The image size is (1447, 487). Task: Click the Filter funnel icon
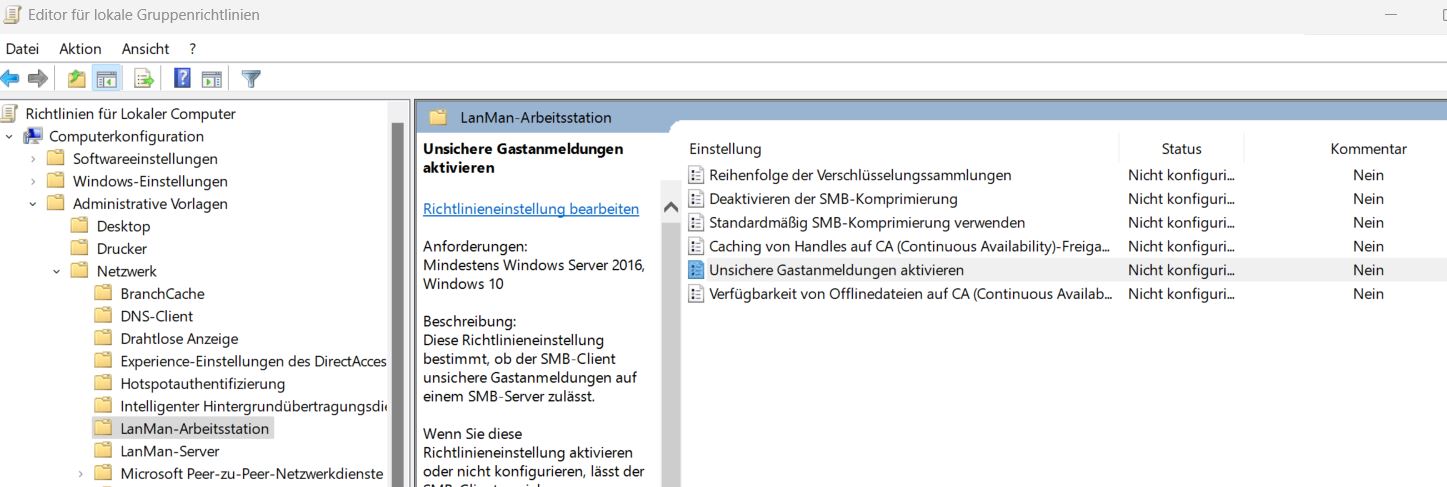click(251, 78)
